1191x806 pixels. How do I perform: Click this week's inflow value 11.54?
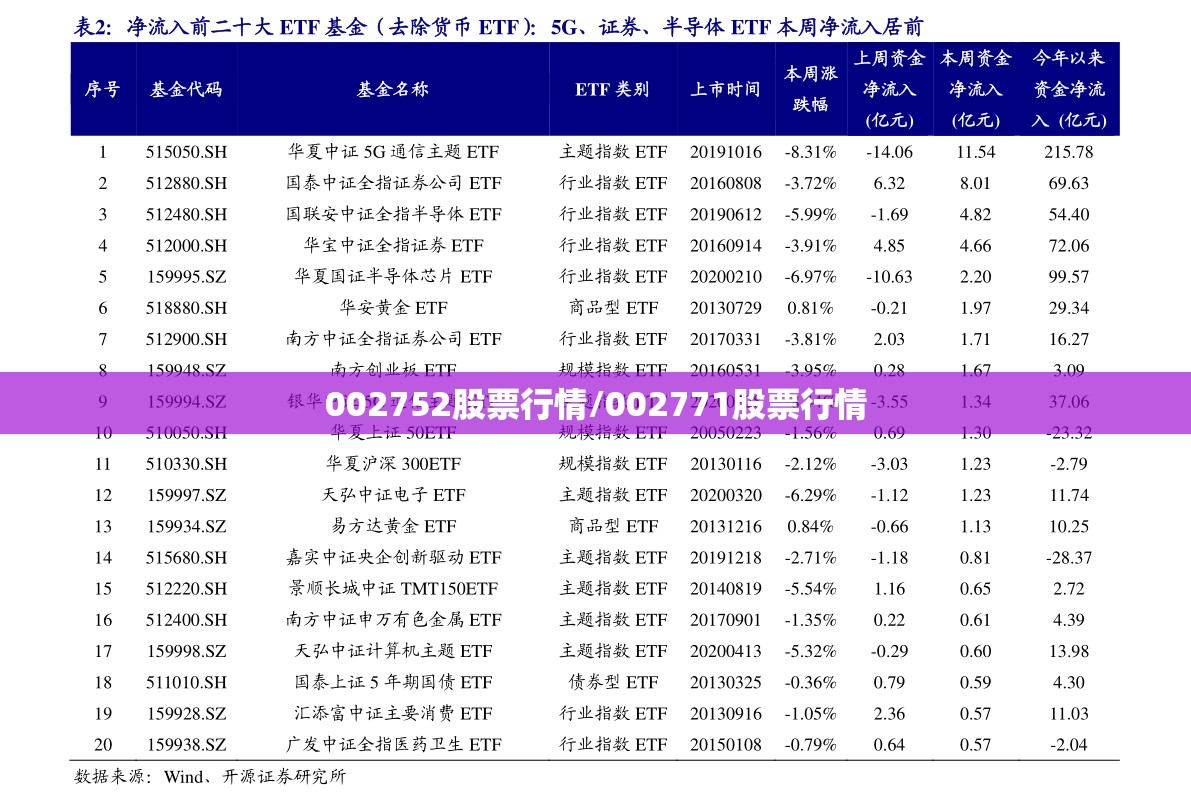point(975,152)
